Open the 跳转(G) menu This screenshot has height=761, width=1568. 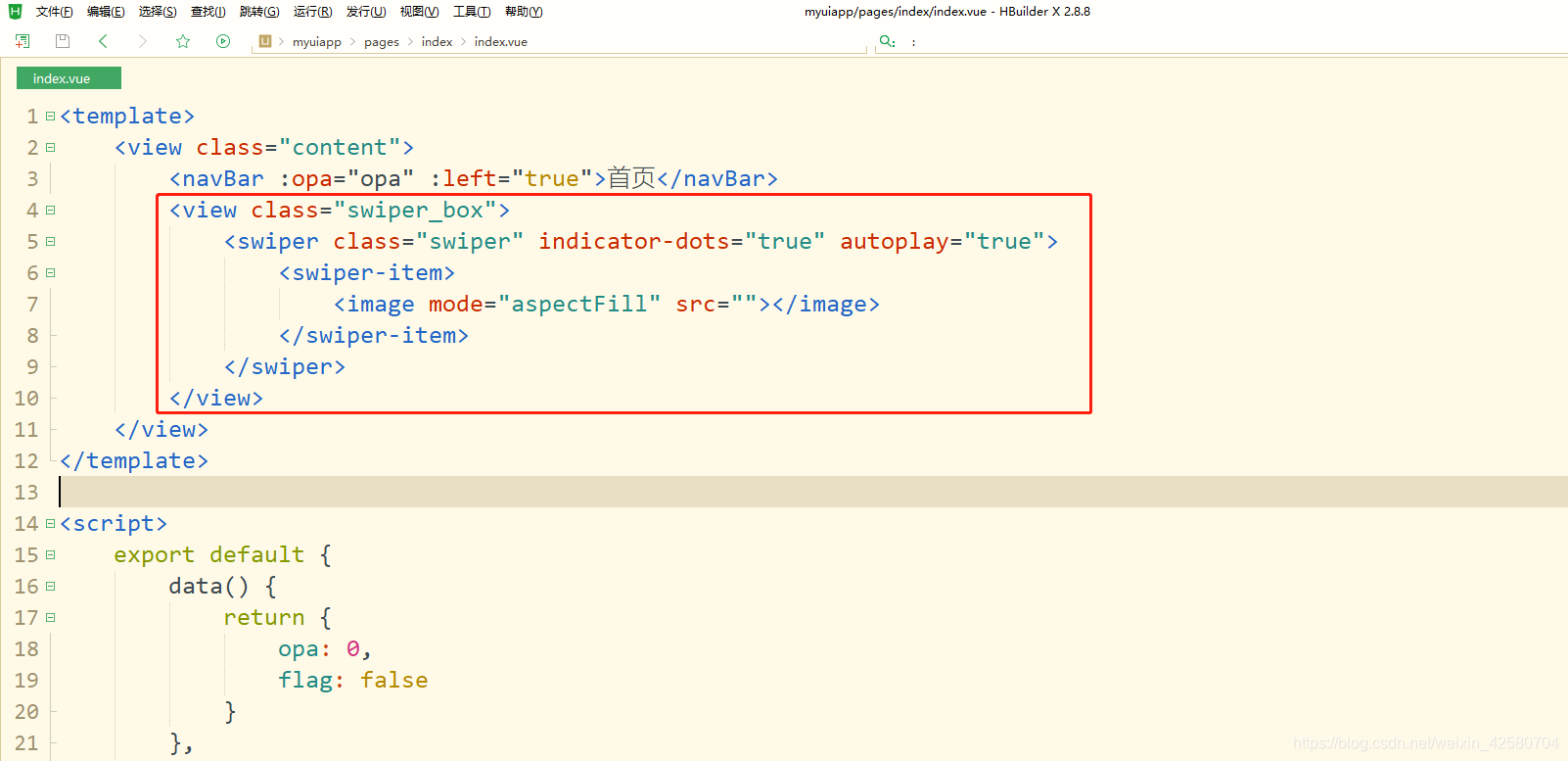[259, 12]
